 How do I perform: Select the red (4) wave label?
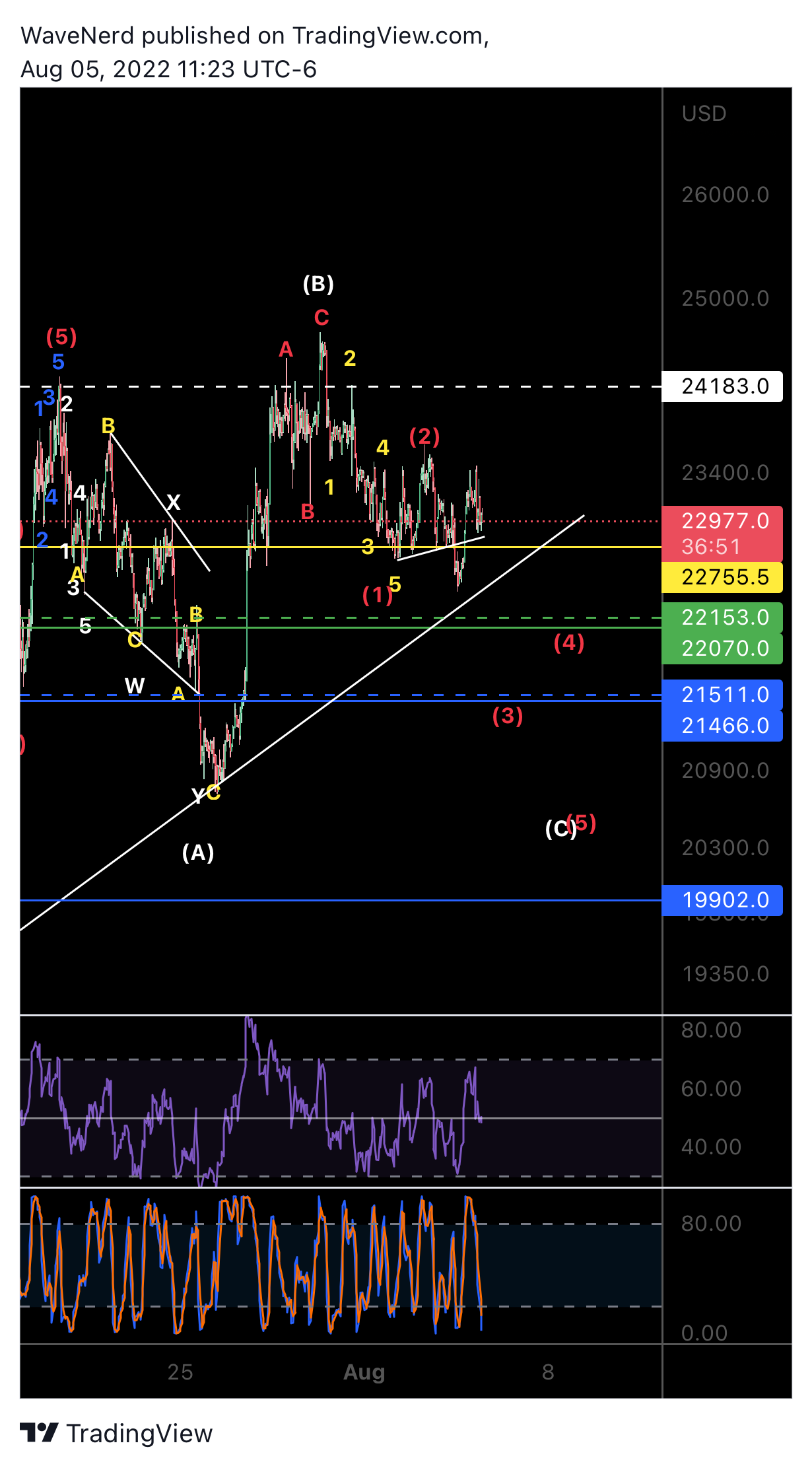pyautogui.click(x=569, y=642)
